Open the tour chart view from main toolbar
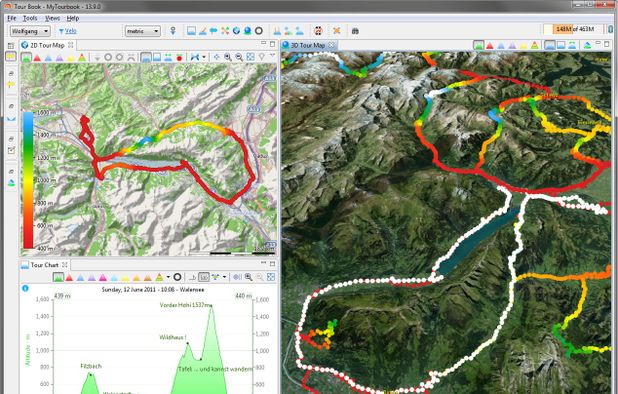 coord(192,31)
